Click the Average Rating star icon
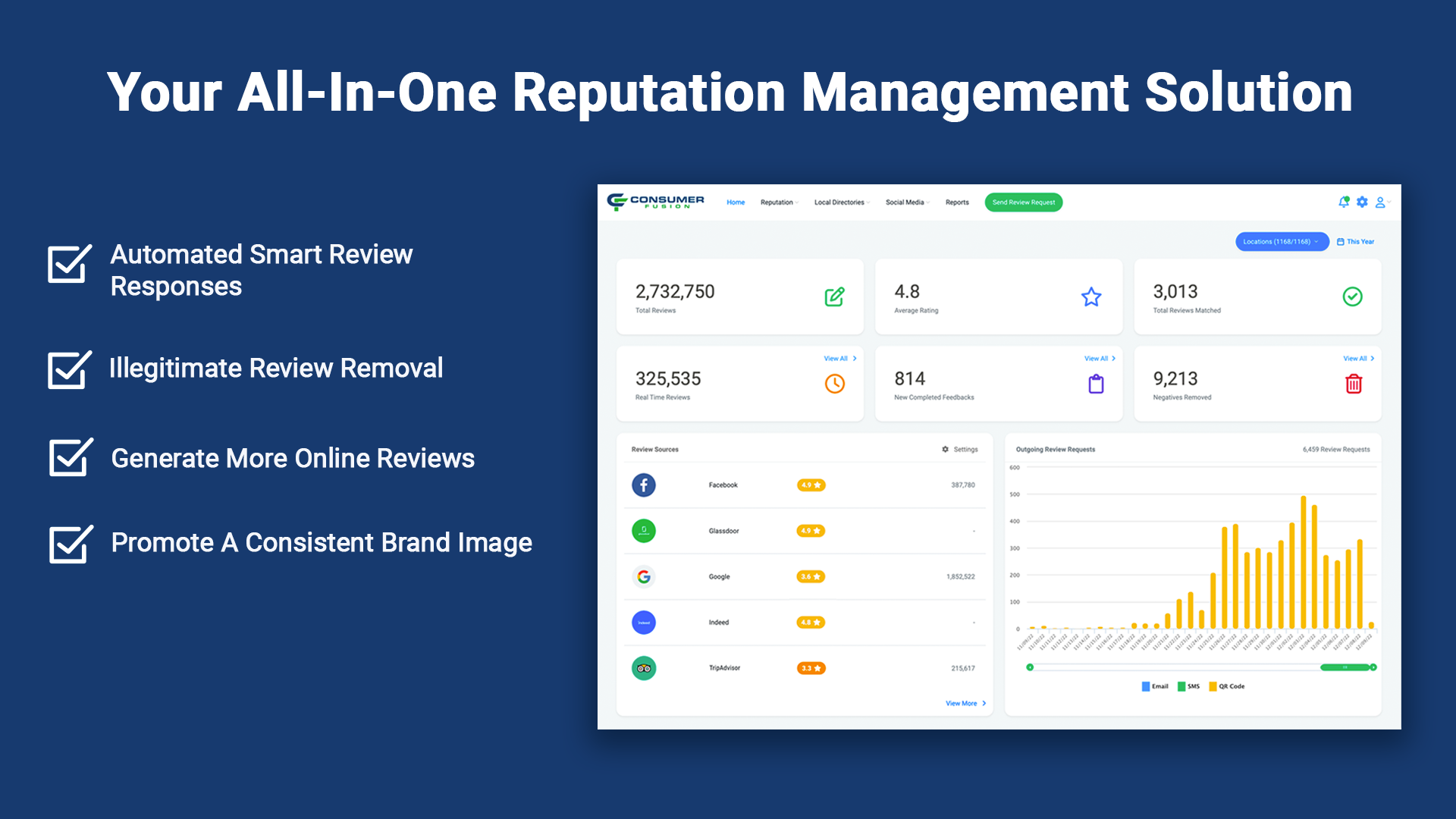This screenshot has height=819, width=1456. tap(1091, 297)
